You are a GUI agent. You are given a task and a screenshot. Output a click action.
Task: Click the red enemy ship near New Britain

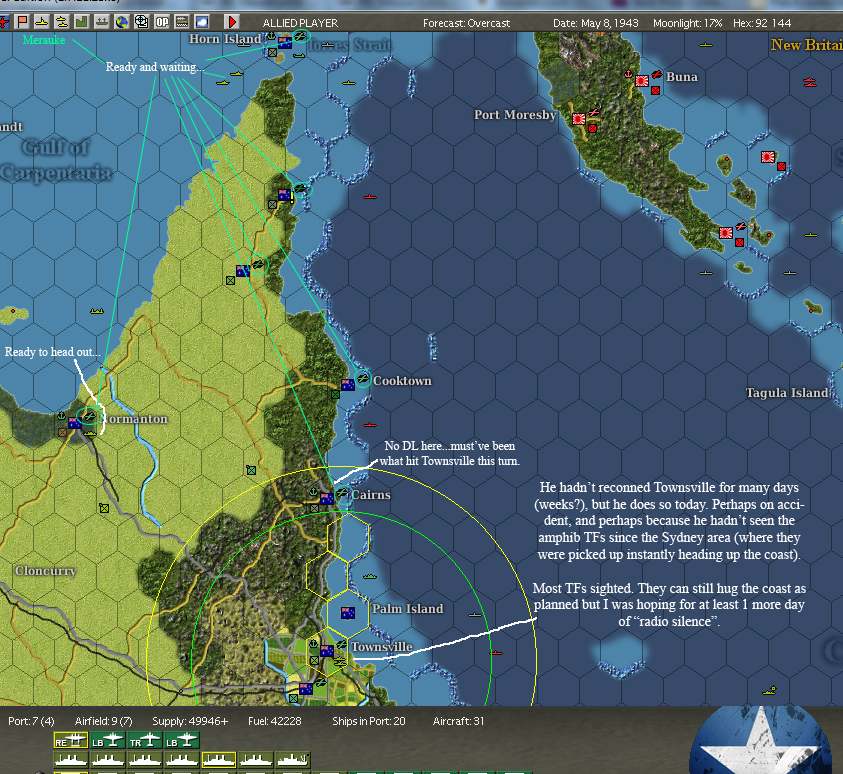[x=810, y=82]
